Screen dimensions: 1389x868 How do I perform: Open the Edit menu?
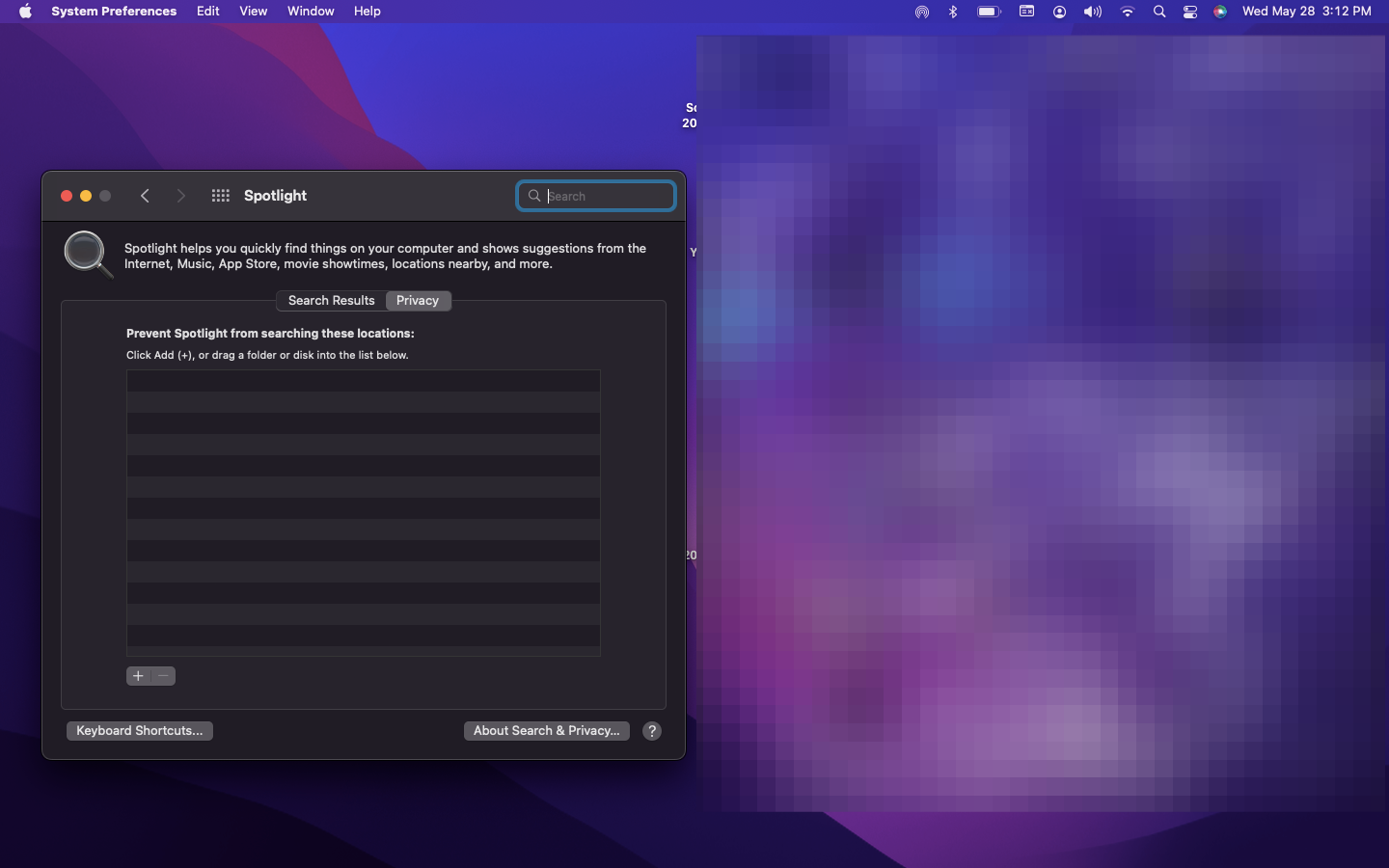click(x=208, y=12)
